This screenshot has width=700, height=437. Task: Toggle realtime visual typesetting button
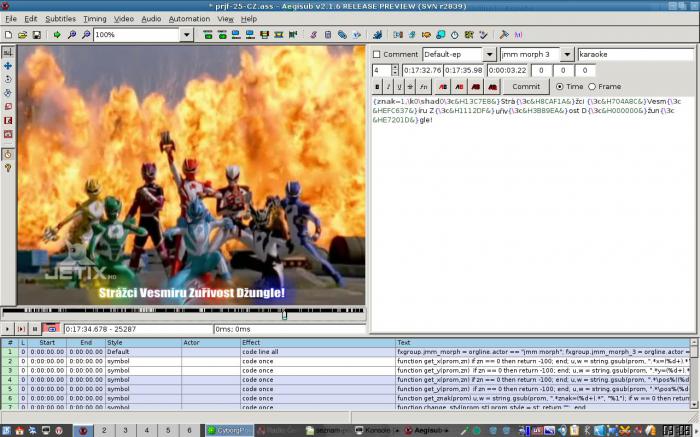click(8, 154)
